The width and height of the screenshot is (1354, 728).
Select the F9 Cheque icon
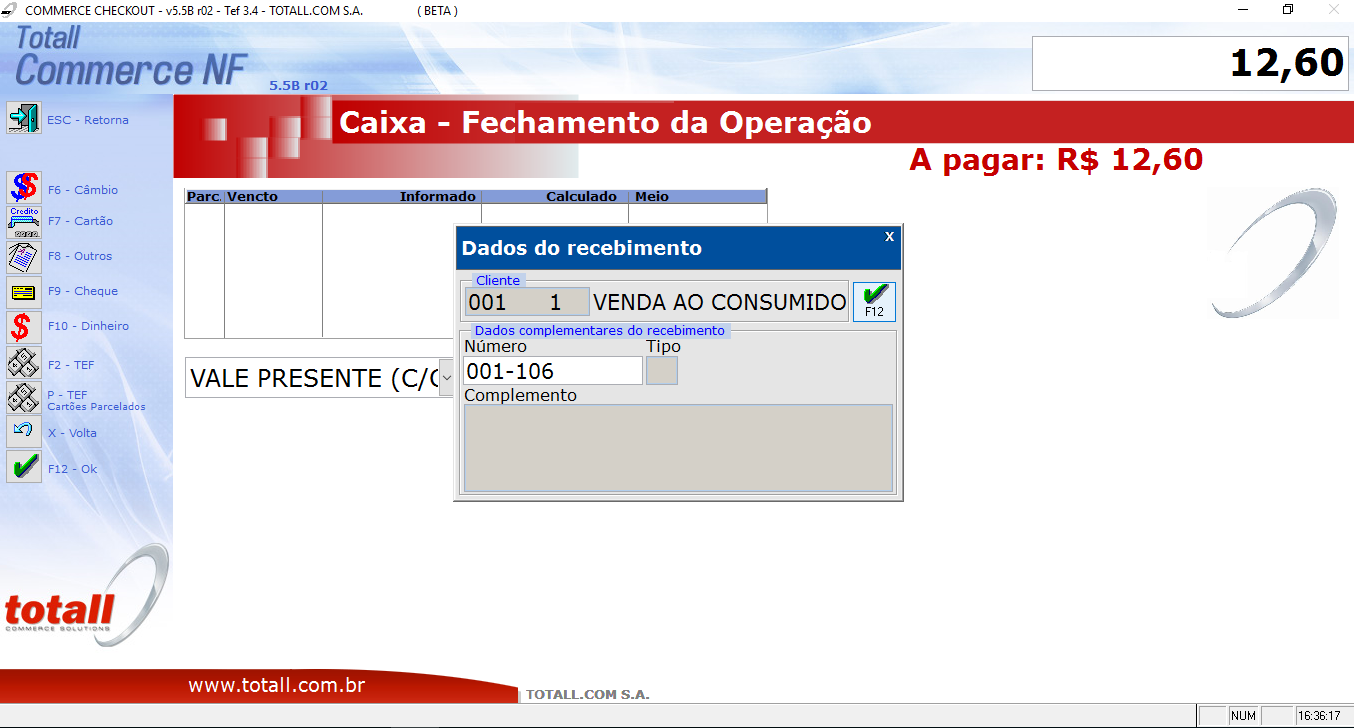coord(24,292)
